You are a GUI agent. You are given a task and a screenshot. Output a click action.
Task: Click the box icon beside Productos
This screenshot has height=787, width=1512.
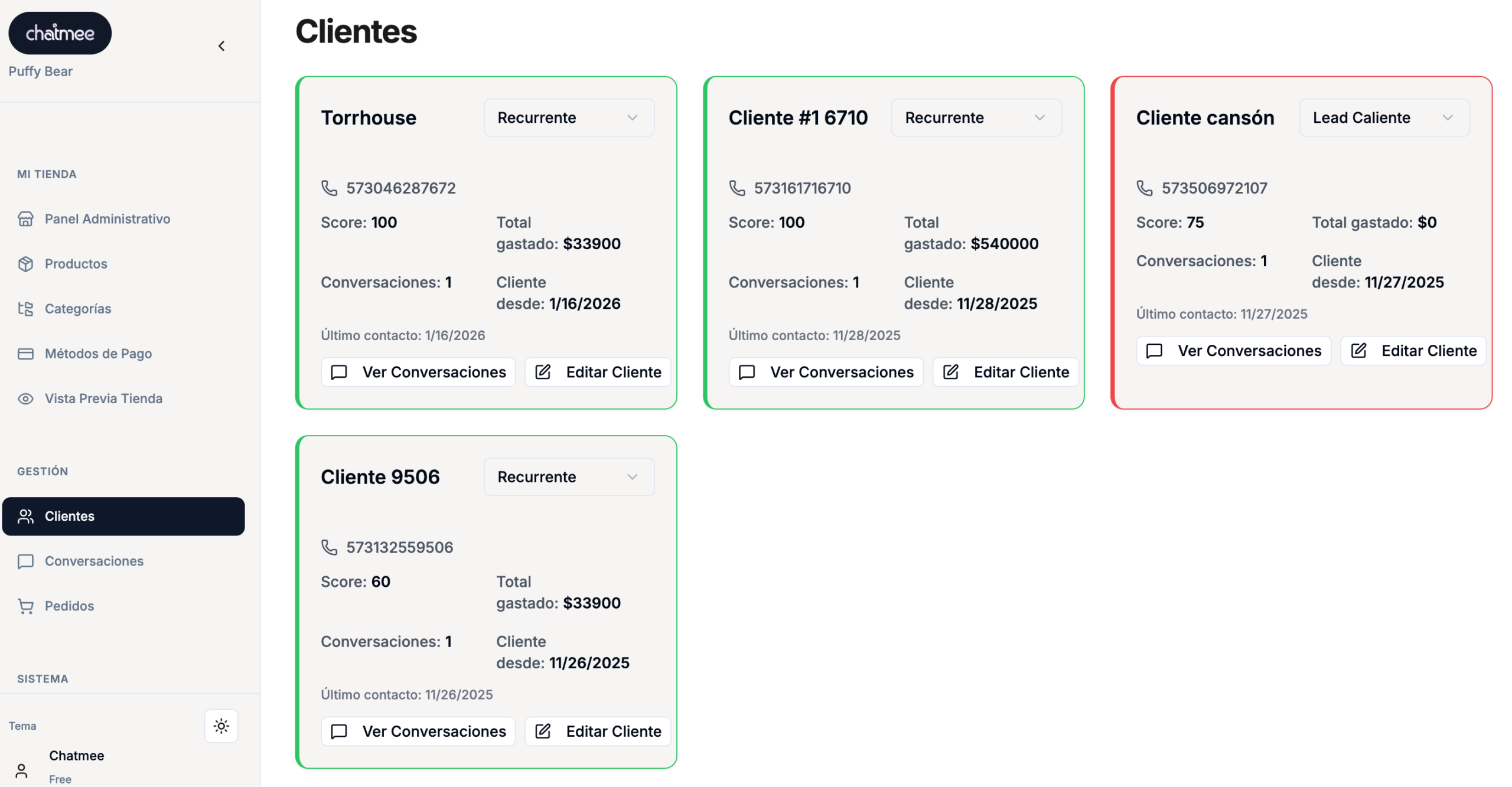[25, 264]
